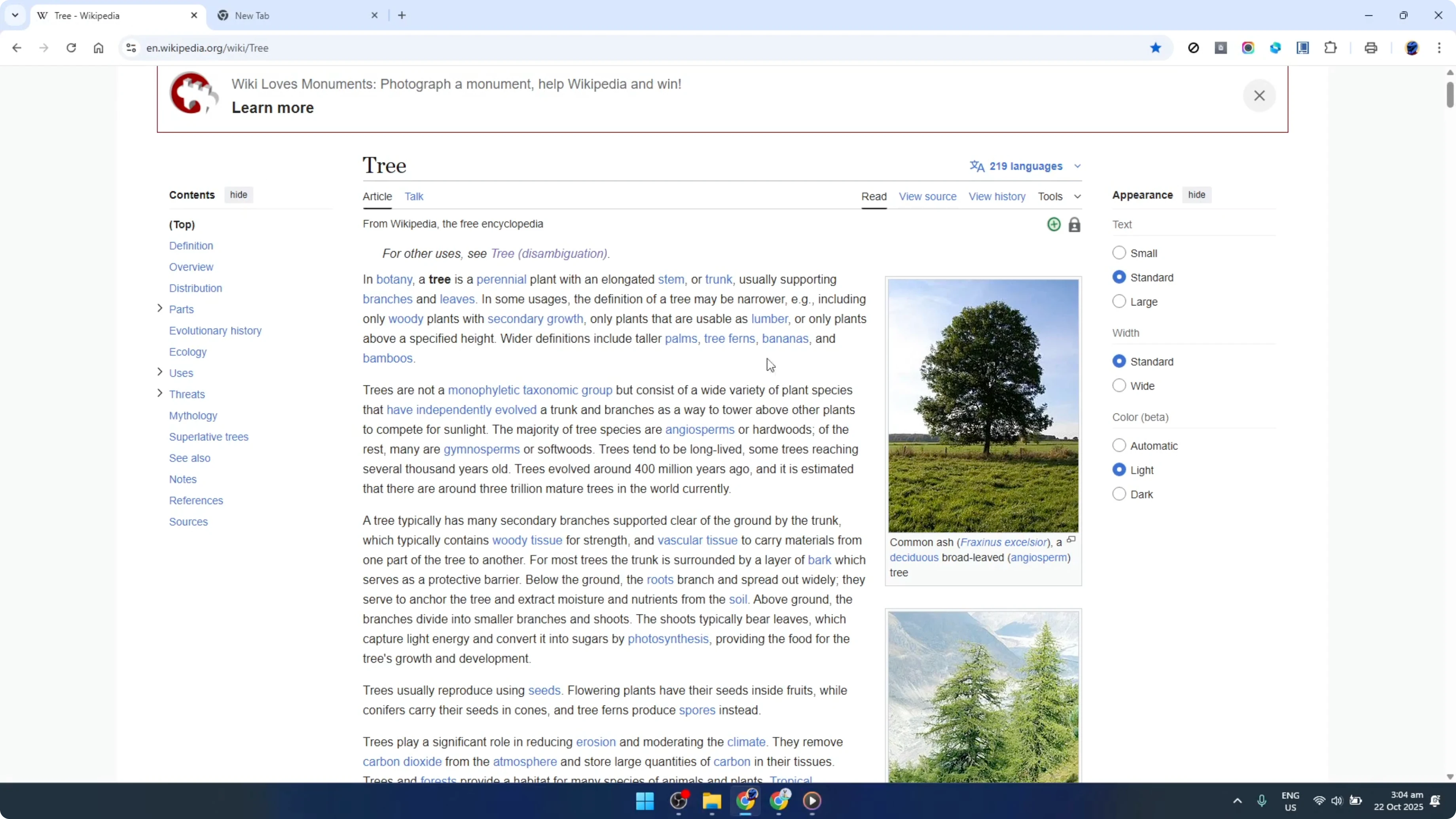Click the browser forward arrow
This screenshot has height=819, width=1456.
[x=44, y=48]
